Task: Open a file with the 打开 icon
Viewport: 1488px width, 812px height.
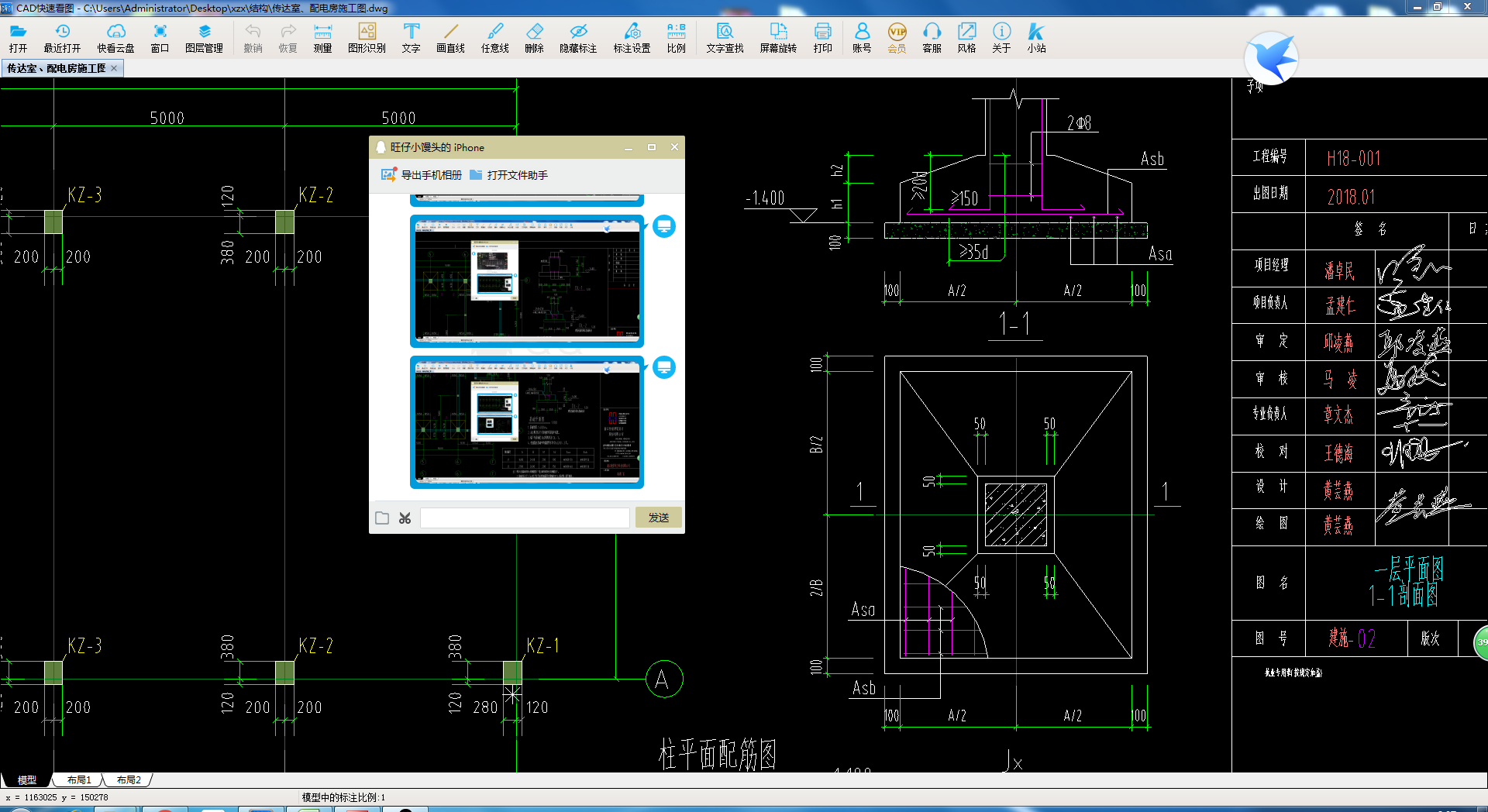Action: (18, 37)
